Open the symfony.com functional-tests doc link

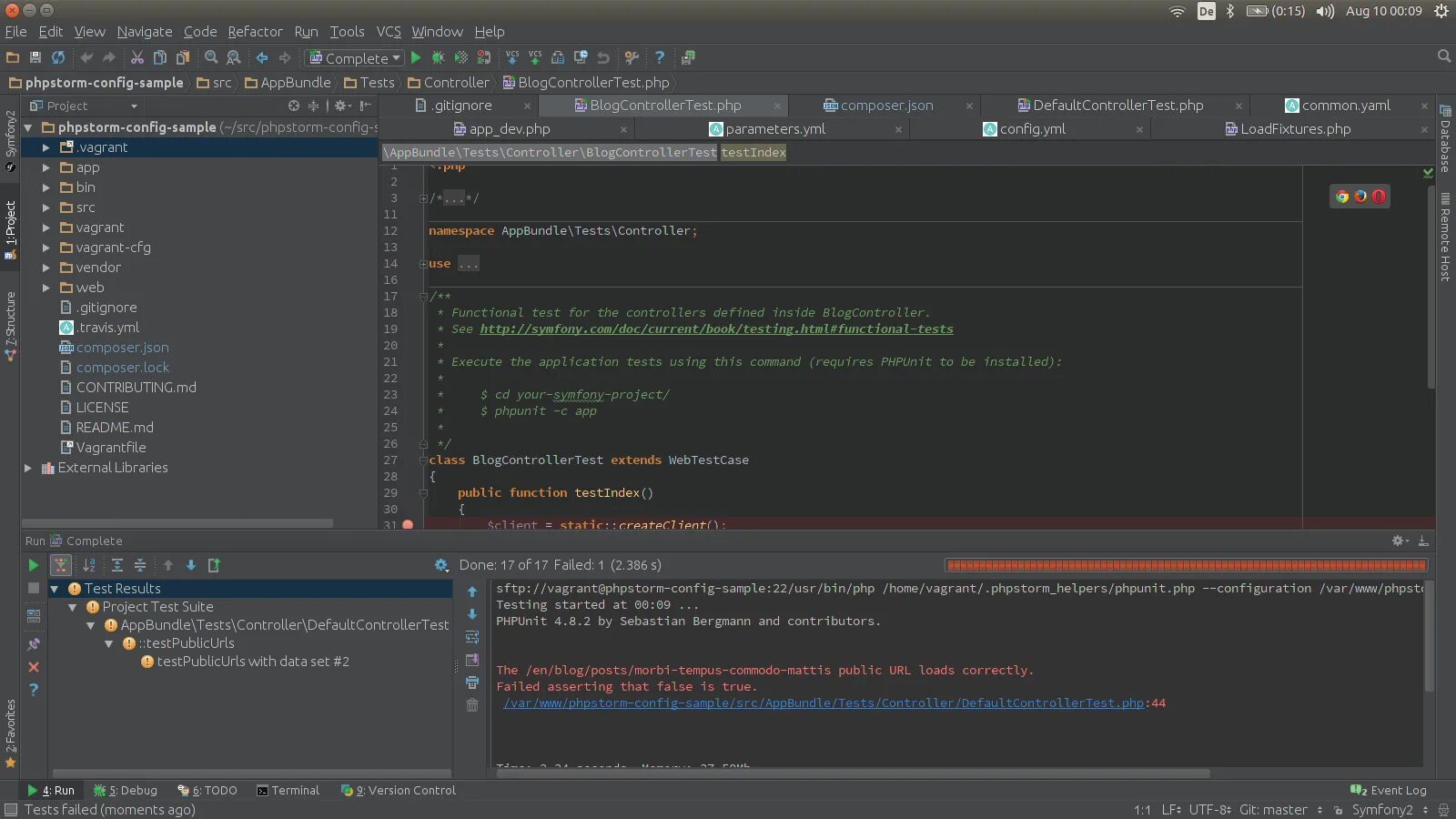coord(716,329)
